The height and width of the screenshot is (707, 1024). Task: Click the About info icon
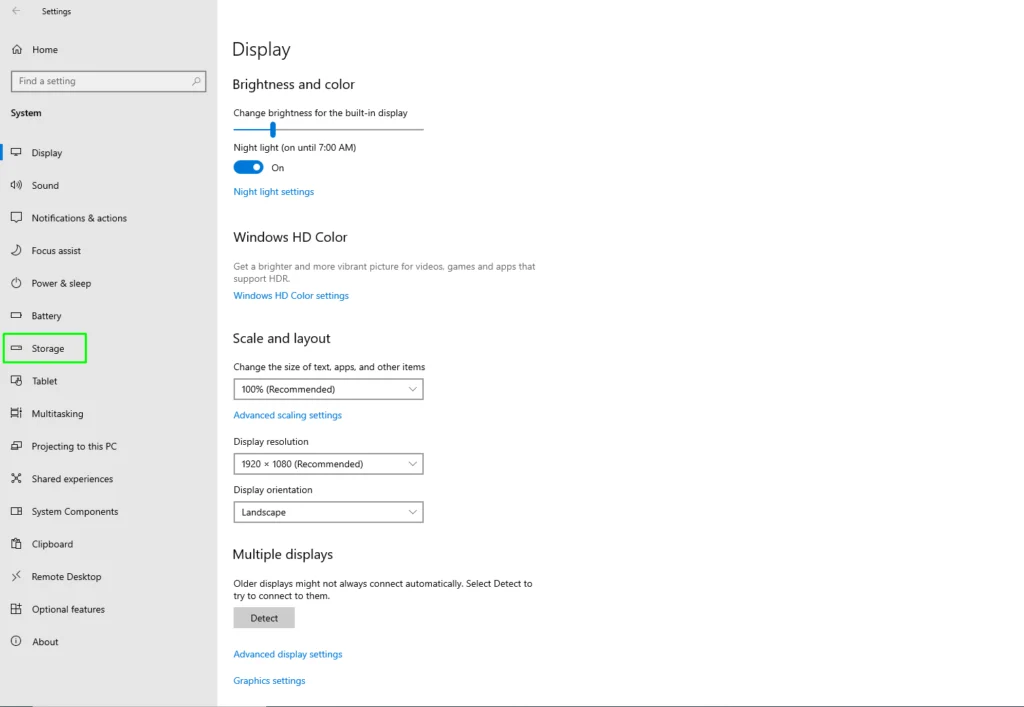(16, 642)
